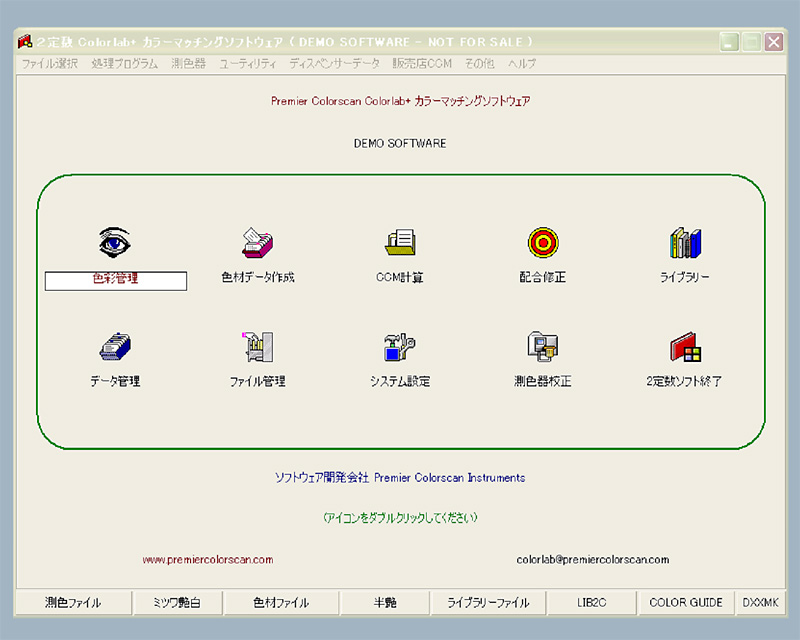
Task: Launch the CCM計算 icon
Action: point(400,243)
